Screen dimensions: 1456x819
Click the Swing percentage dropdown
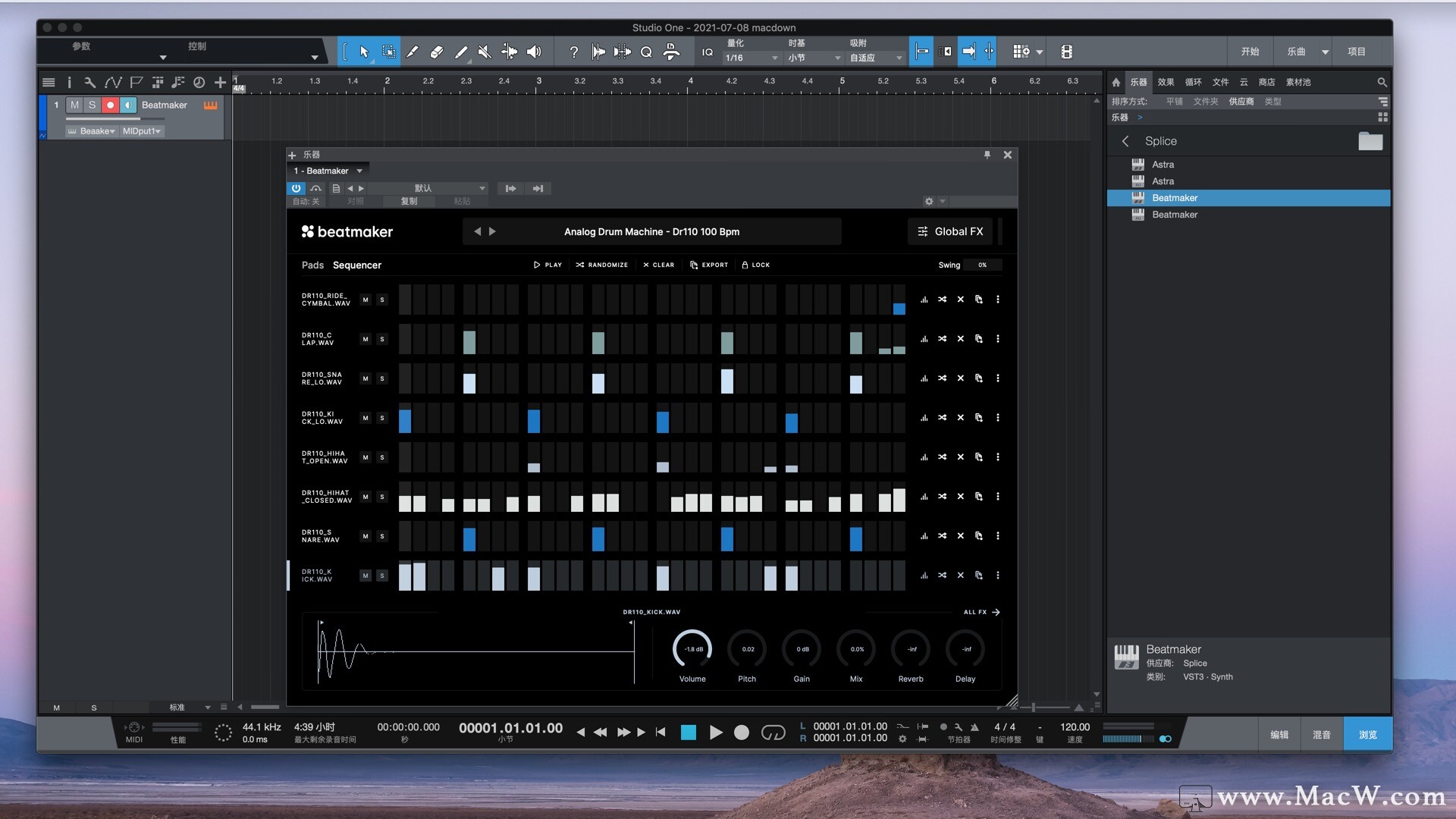983,265
